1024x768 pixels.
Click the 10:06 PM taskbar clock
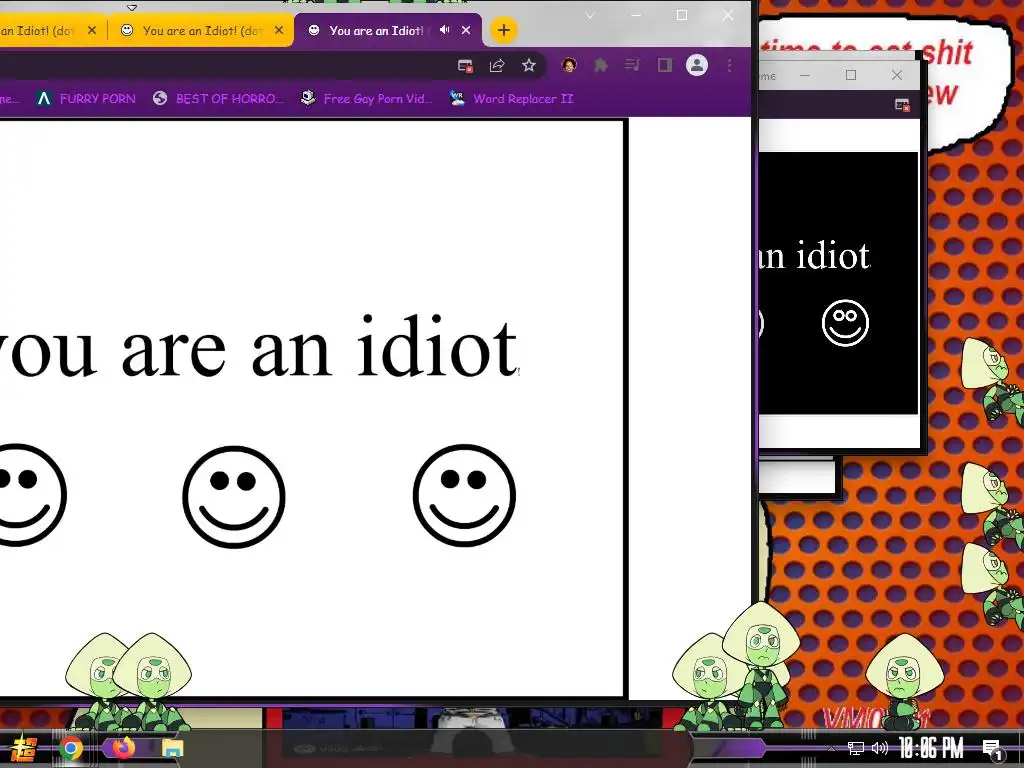931,748
